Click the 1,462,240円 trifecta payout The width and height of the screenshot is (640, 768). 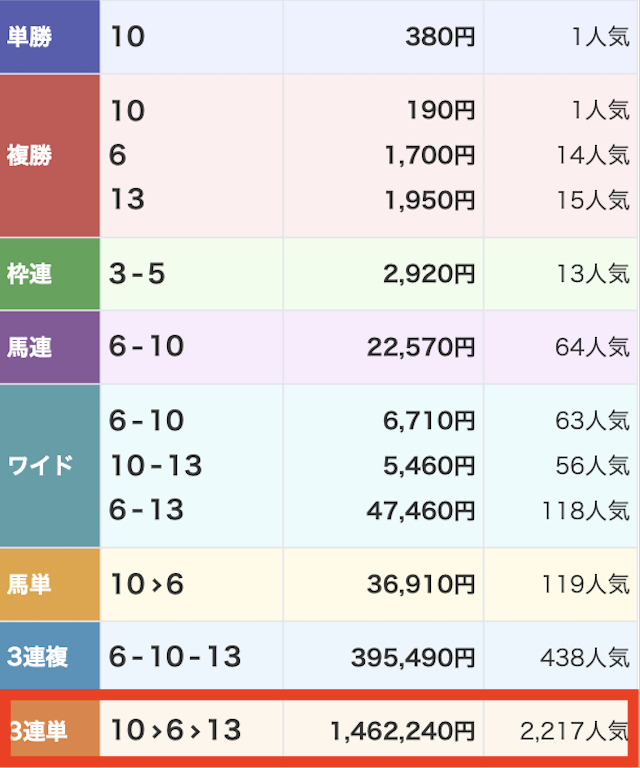pyautogui.click(x=402, y=732)
